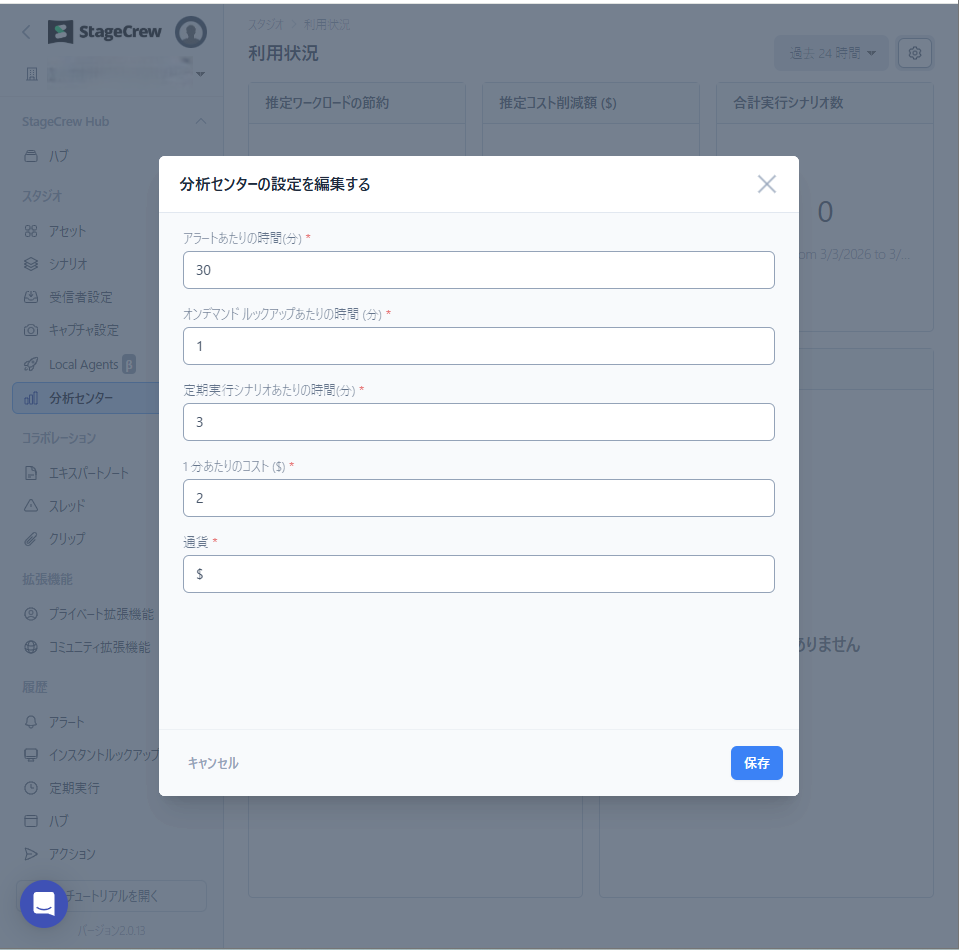Close the 分析センター settings dialog

766,184
